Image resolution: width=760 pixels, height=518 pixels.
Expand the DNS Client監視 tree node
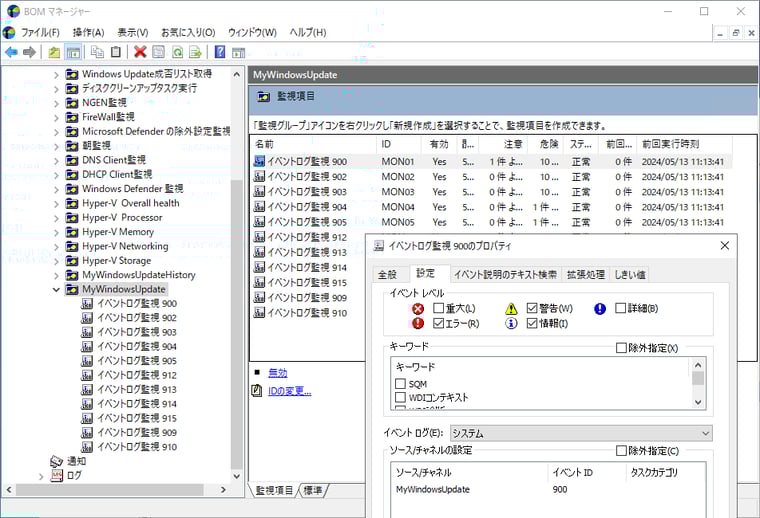click(56, 161)
